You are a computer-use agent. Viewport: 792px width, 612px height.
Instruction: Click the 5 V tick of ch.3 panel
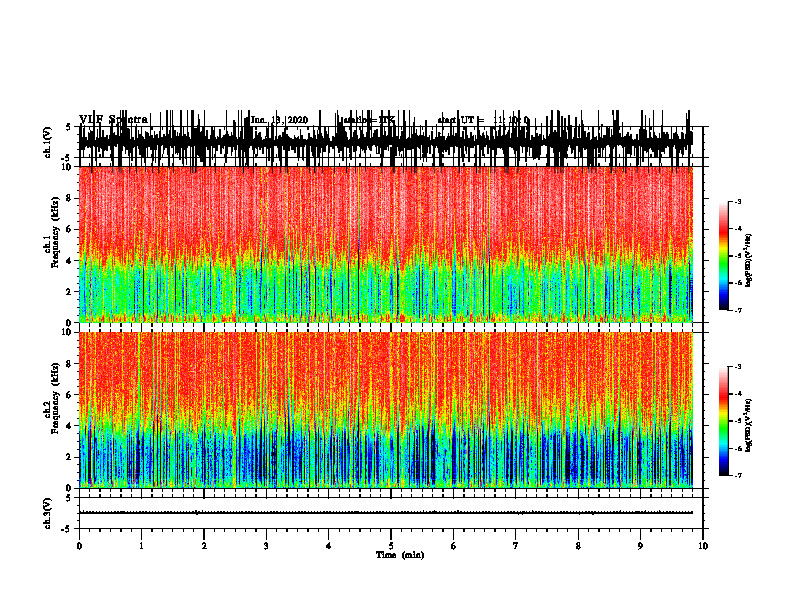tap(68, 498)
